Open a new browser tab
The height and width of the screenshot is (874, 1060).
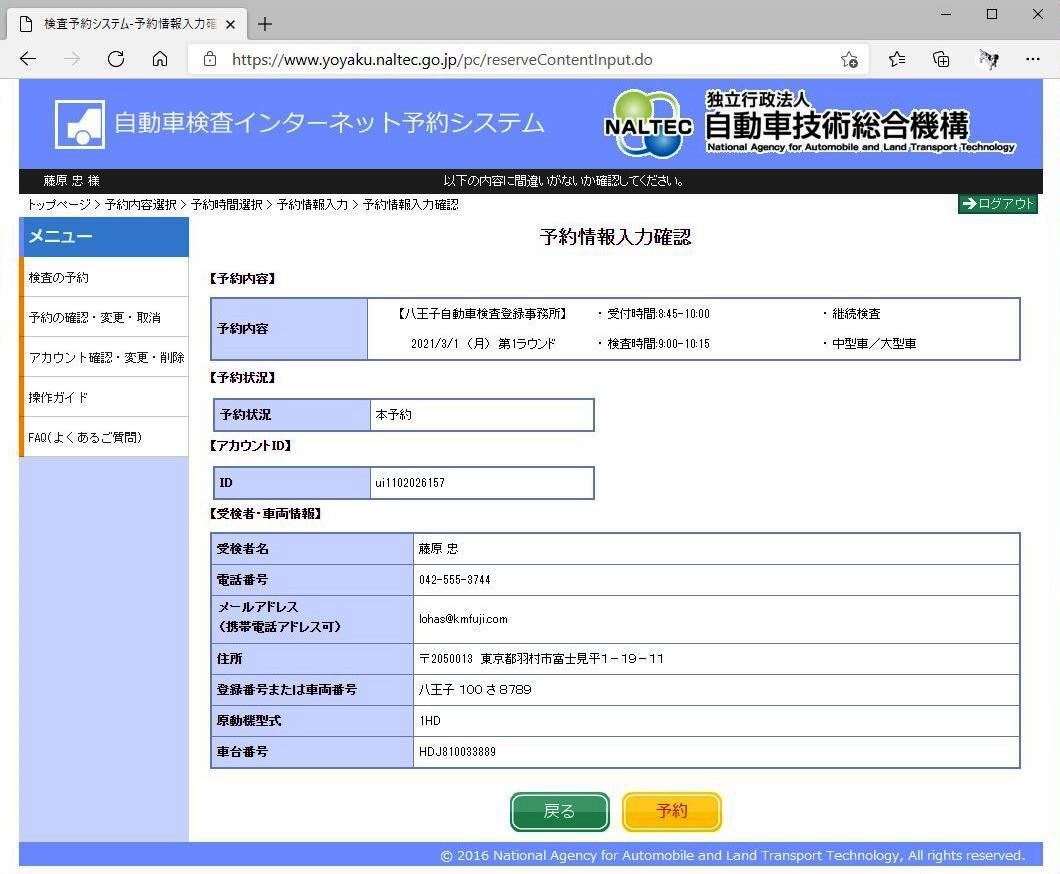(265, 24)
